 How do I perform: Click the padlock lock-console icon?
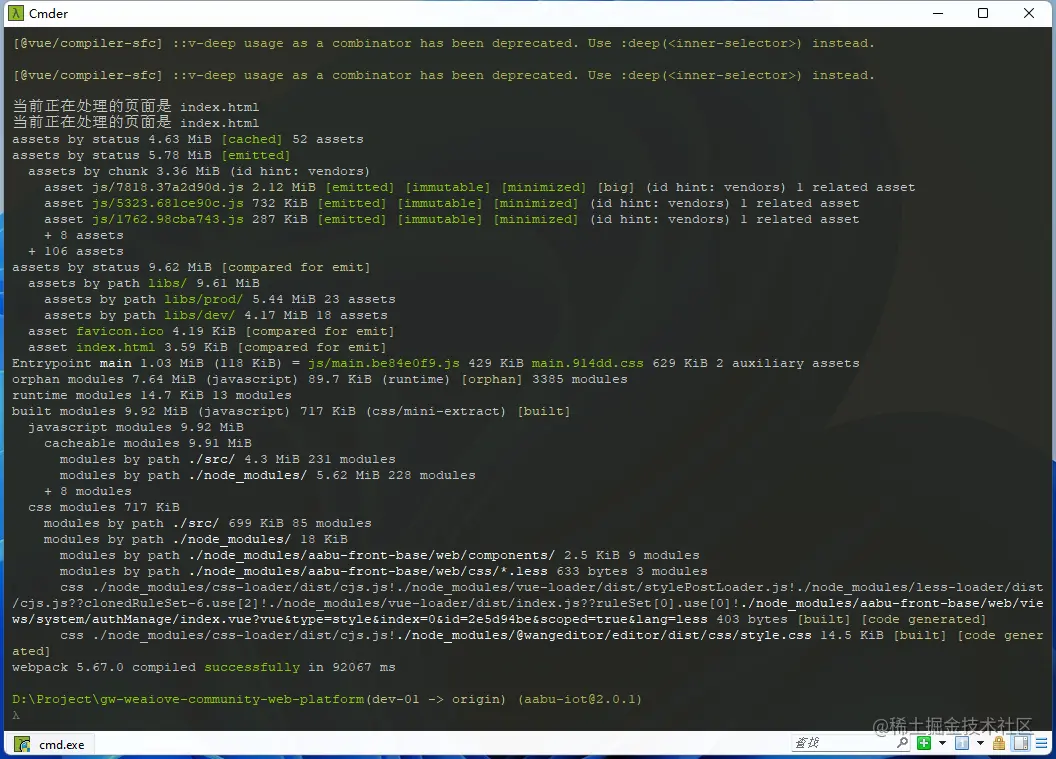click(999, 743)
